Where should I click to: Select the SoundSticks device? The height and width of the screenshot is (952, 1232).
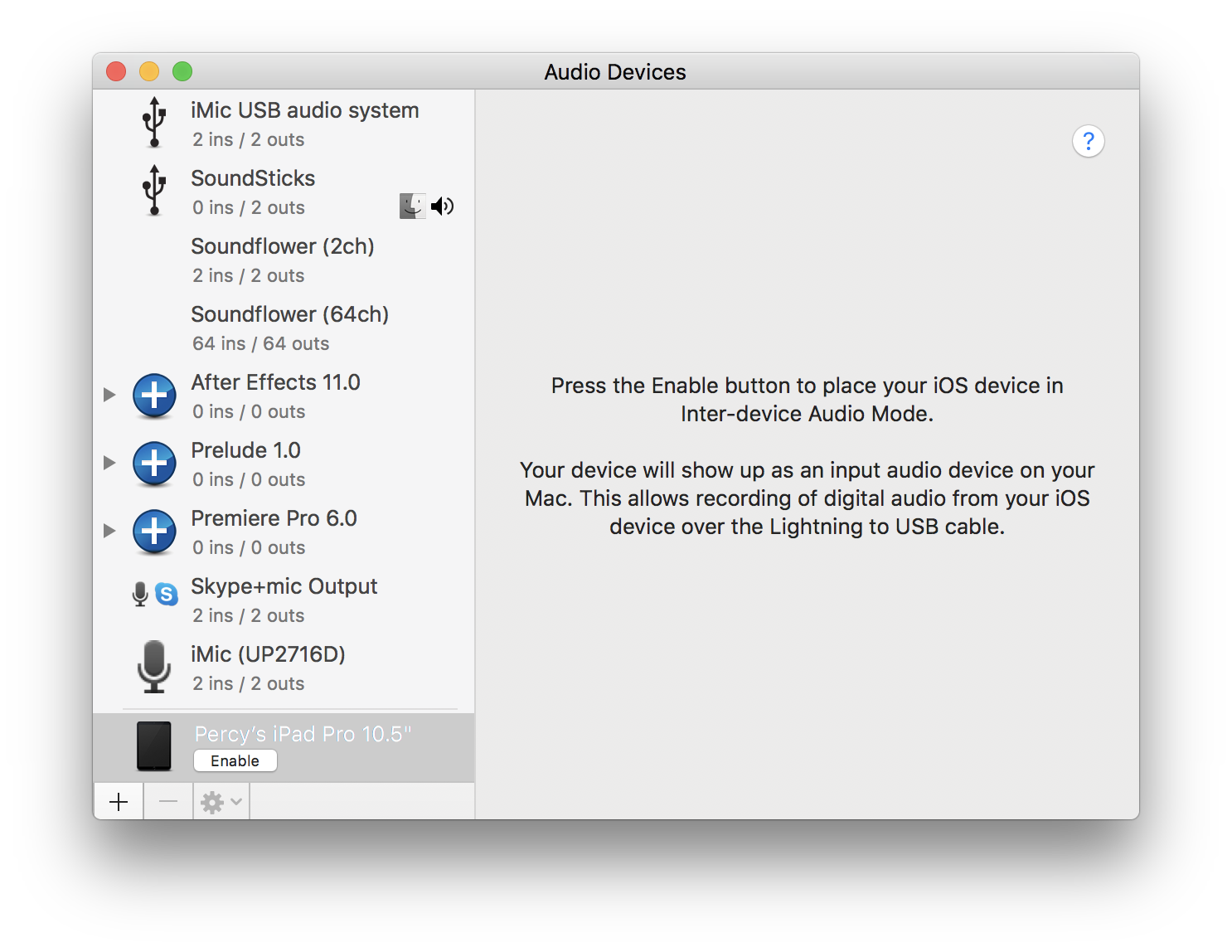[x=284, y=192]
